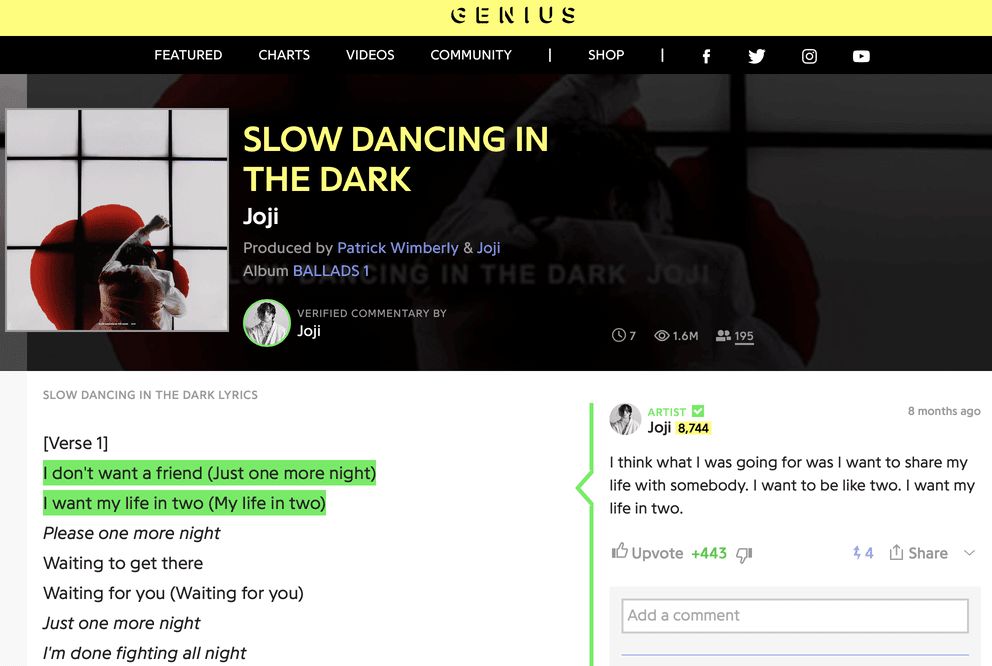Click the Genius logo in the header
Screen dimensions: 992x666
point(513,15)
